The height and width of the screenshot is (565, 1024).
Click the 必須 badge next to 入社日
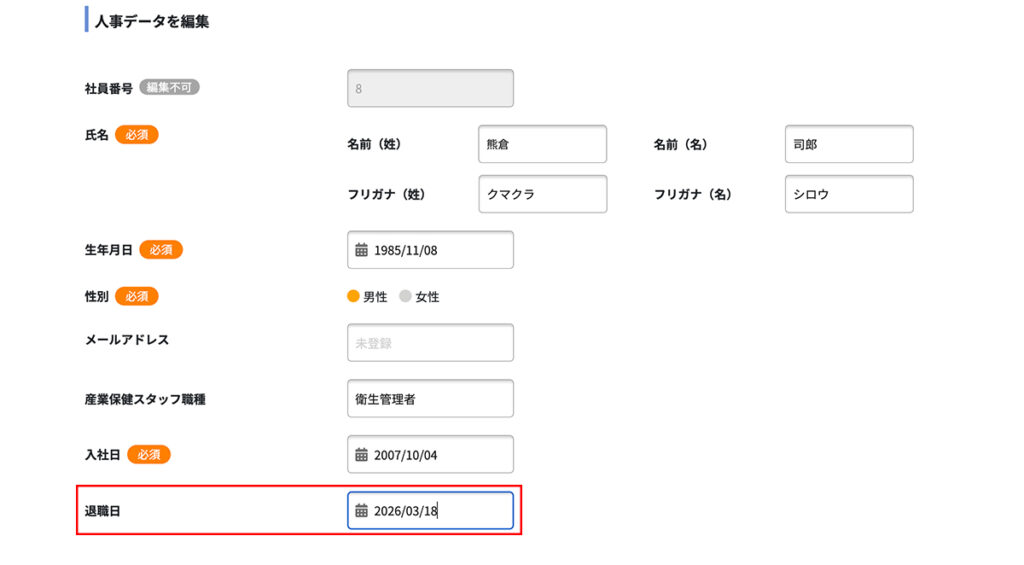coord(149,454)
